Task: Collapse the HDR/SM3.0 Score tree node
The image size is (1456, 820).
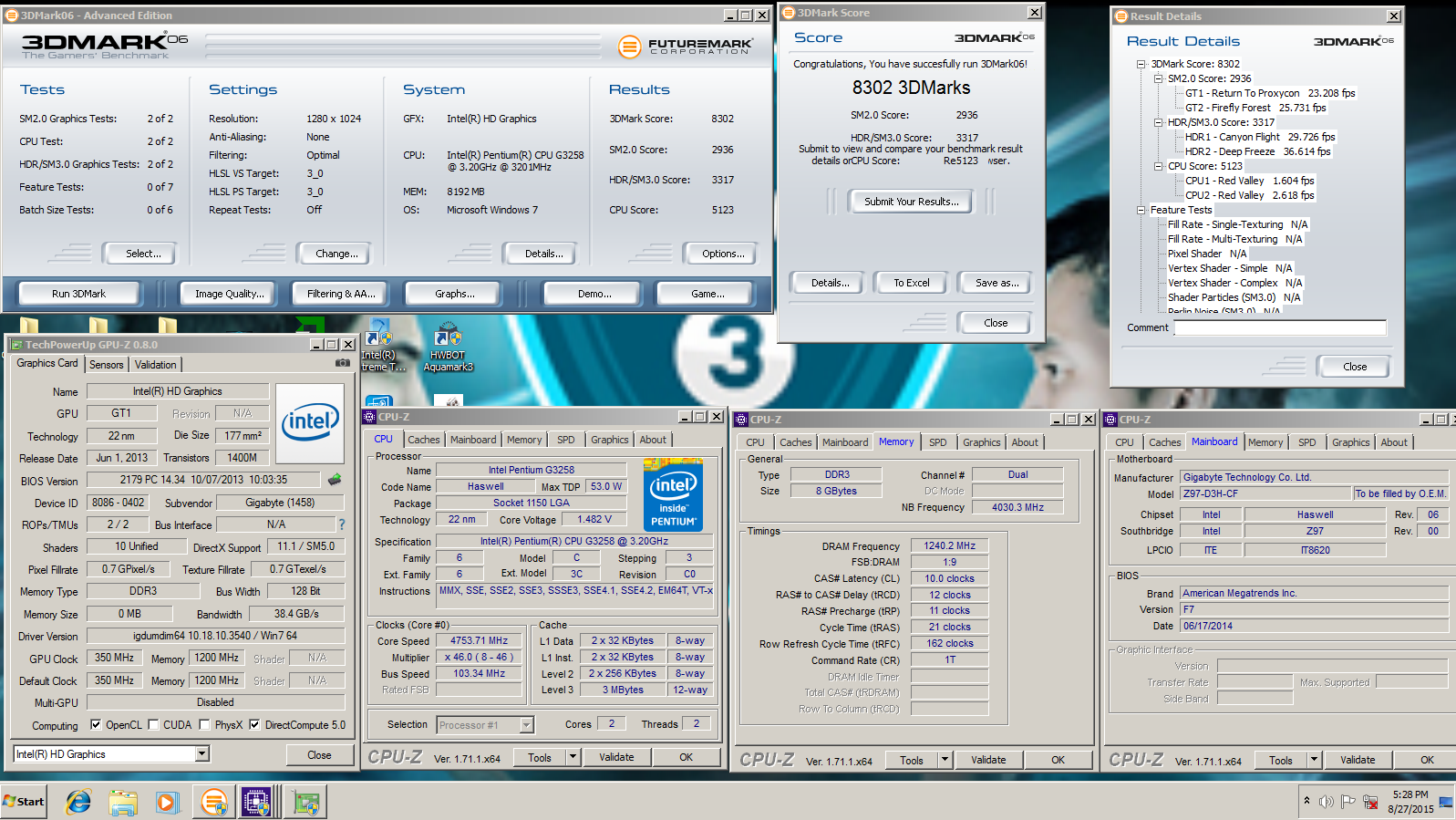Action: coord(1158,122)
